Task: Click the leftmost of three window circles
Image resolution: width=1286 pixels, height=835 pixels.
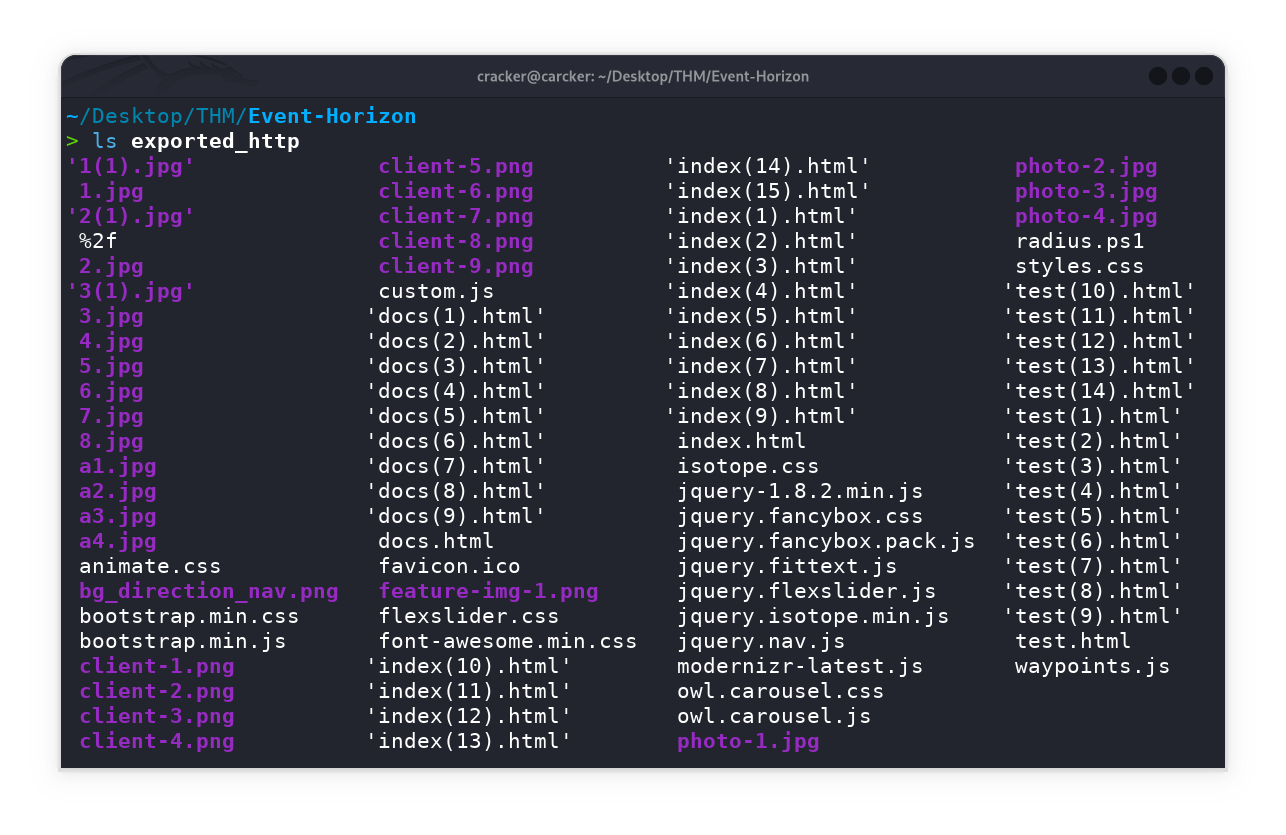Action: tap(1158, 76)
